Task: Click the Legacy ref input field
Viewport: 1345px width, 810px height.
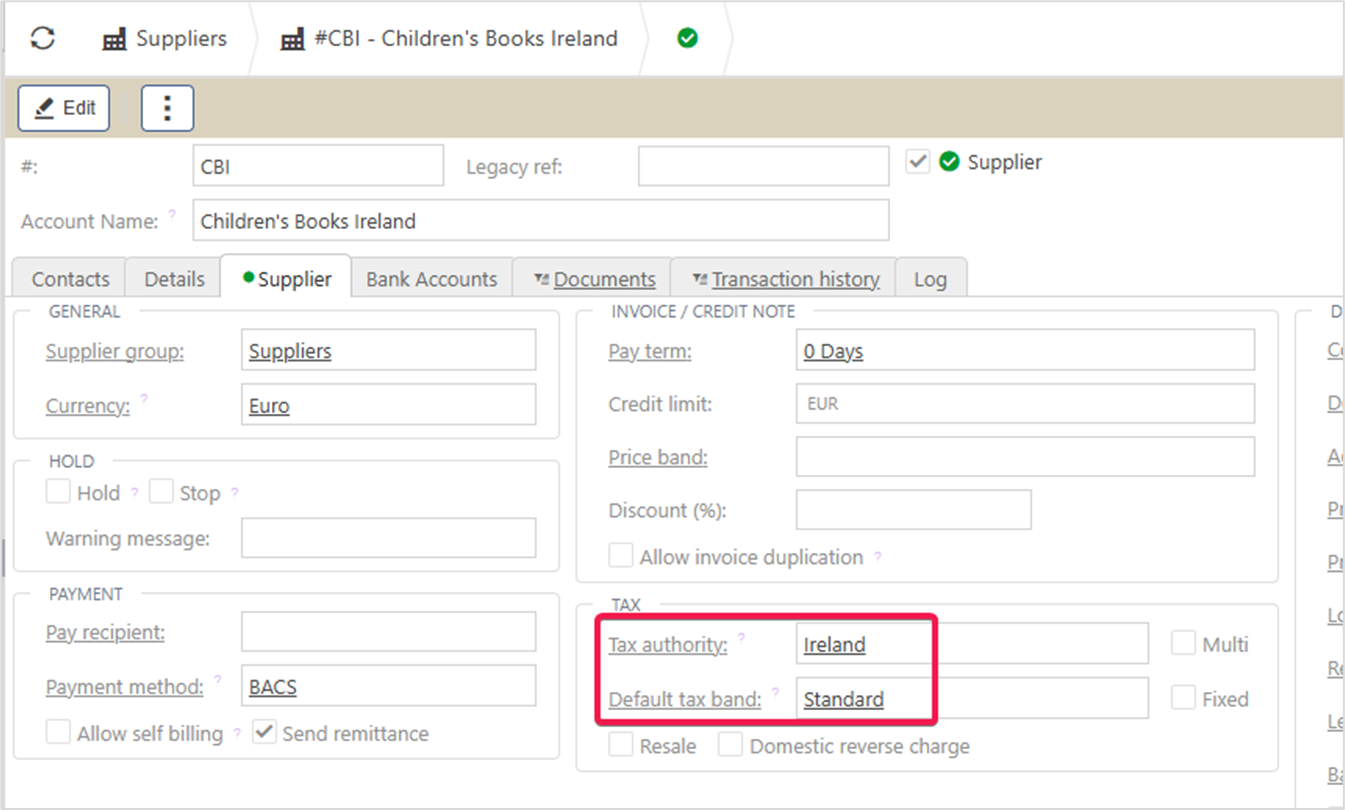Action: [764, 166]
